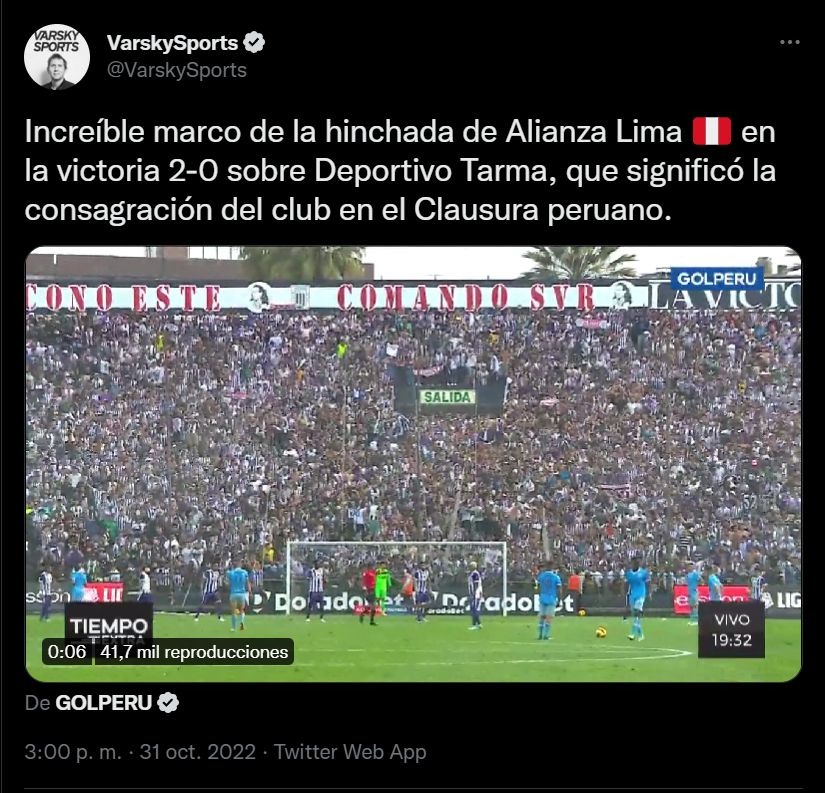This screenshot has height=793, width=825.
Task: Open the GOLPERU video source link
Action: point(104,702)
